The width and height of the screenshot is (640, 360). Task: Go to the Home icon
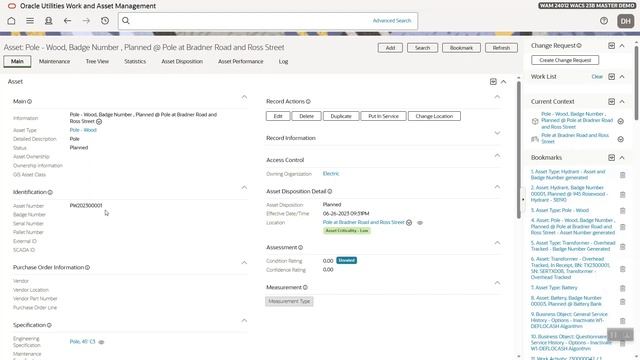click(x=11, y=20)
